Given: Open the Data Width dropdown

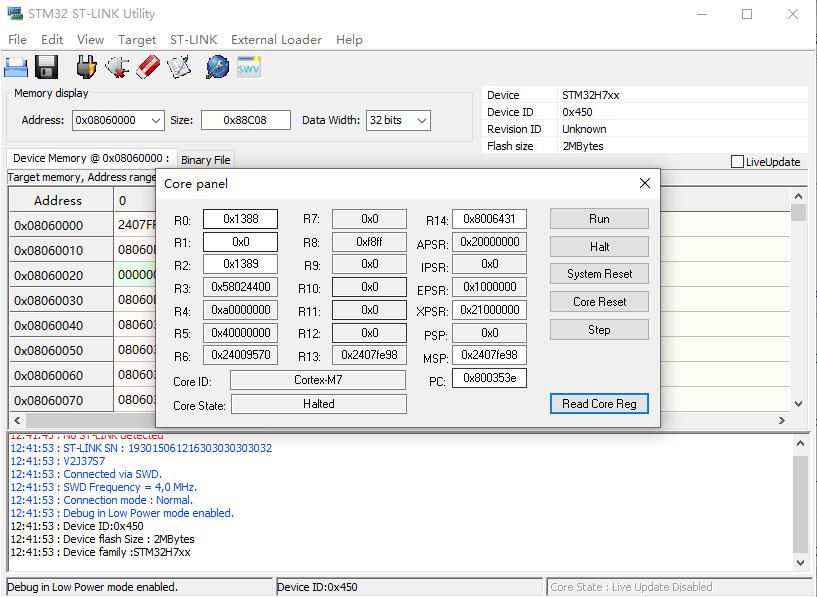Looking at the screenshot, I should [x=423, y=120].
